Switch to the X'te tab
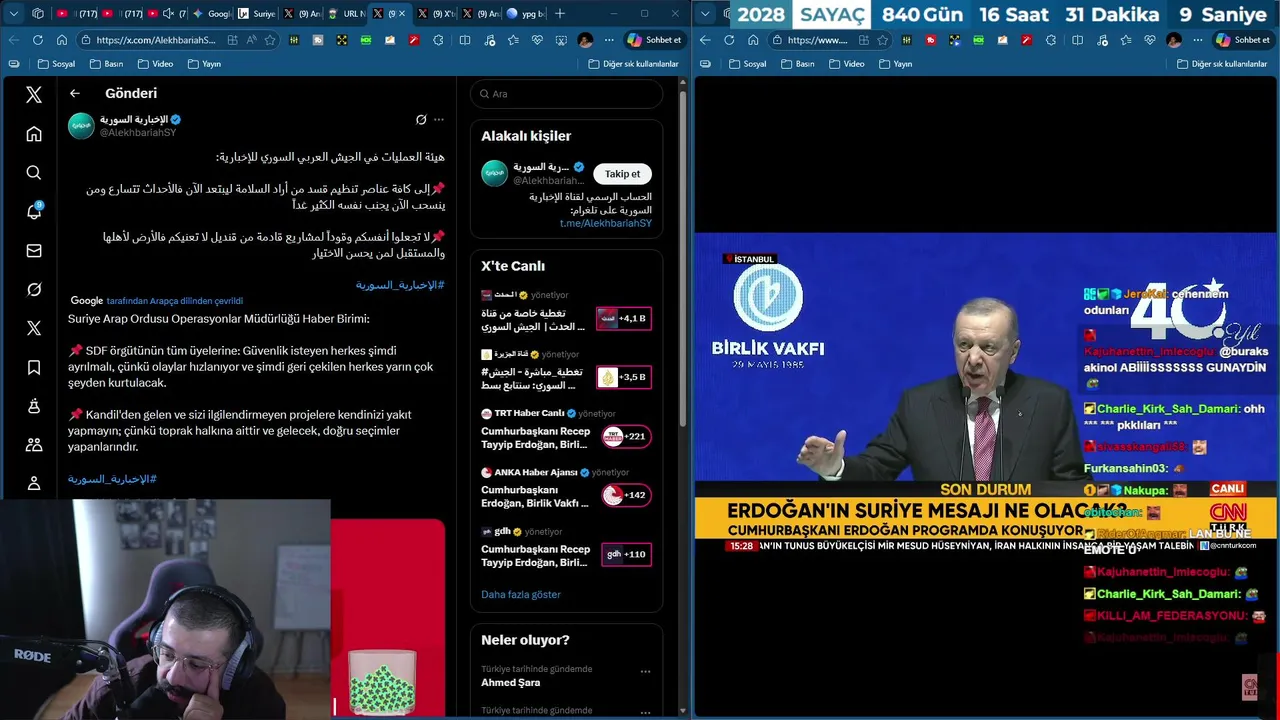This screenshot has height=720, width=1280. pos(437,14)
